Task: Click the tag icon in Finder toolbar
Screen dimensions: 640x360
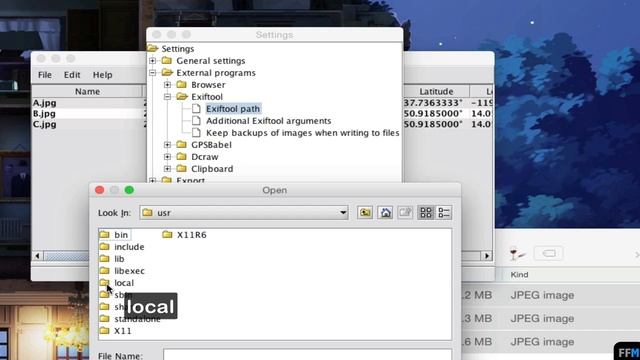Action: [549, 253]
